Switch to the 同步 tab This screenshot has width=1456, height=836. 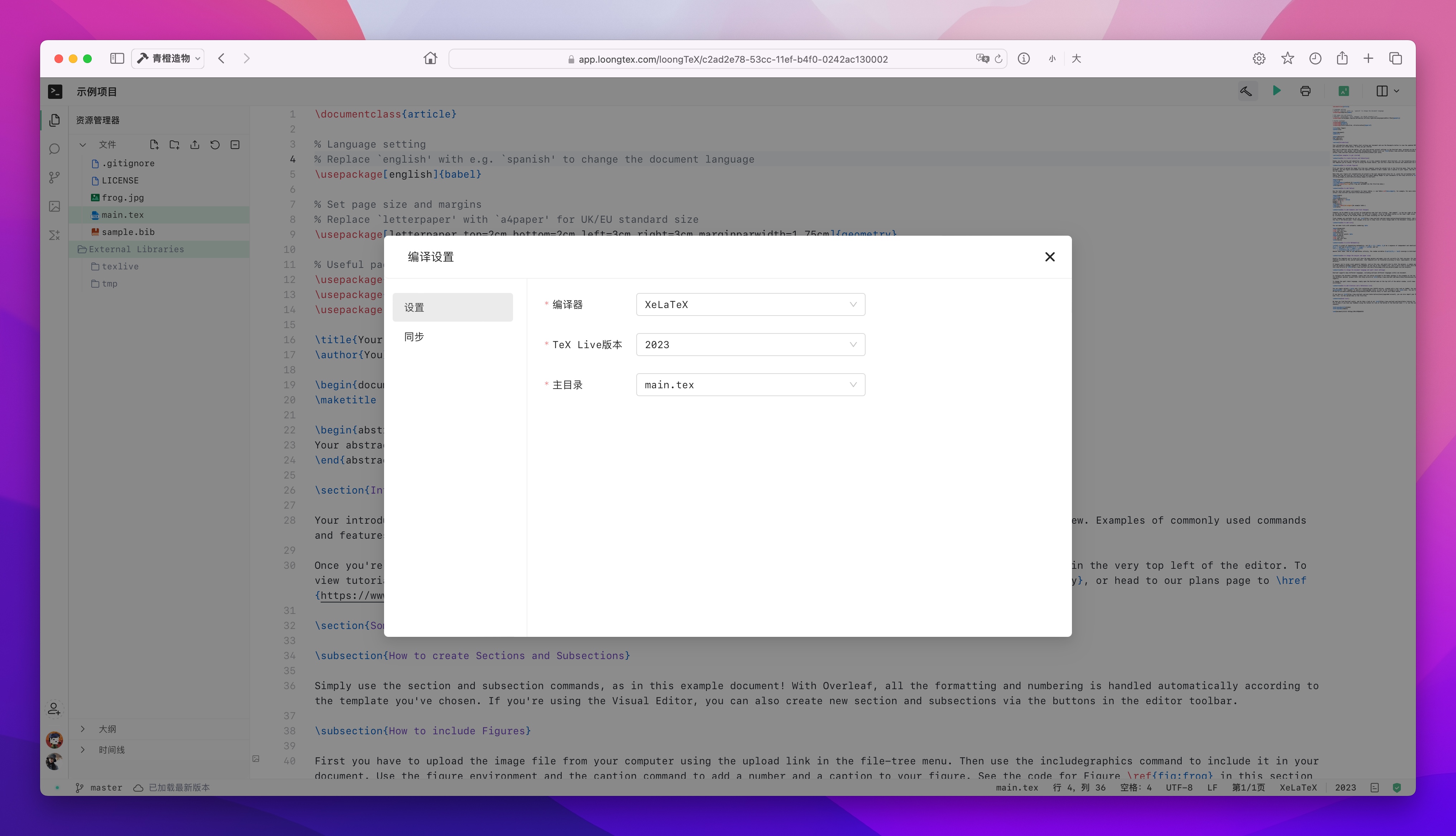coord(415,337)
